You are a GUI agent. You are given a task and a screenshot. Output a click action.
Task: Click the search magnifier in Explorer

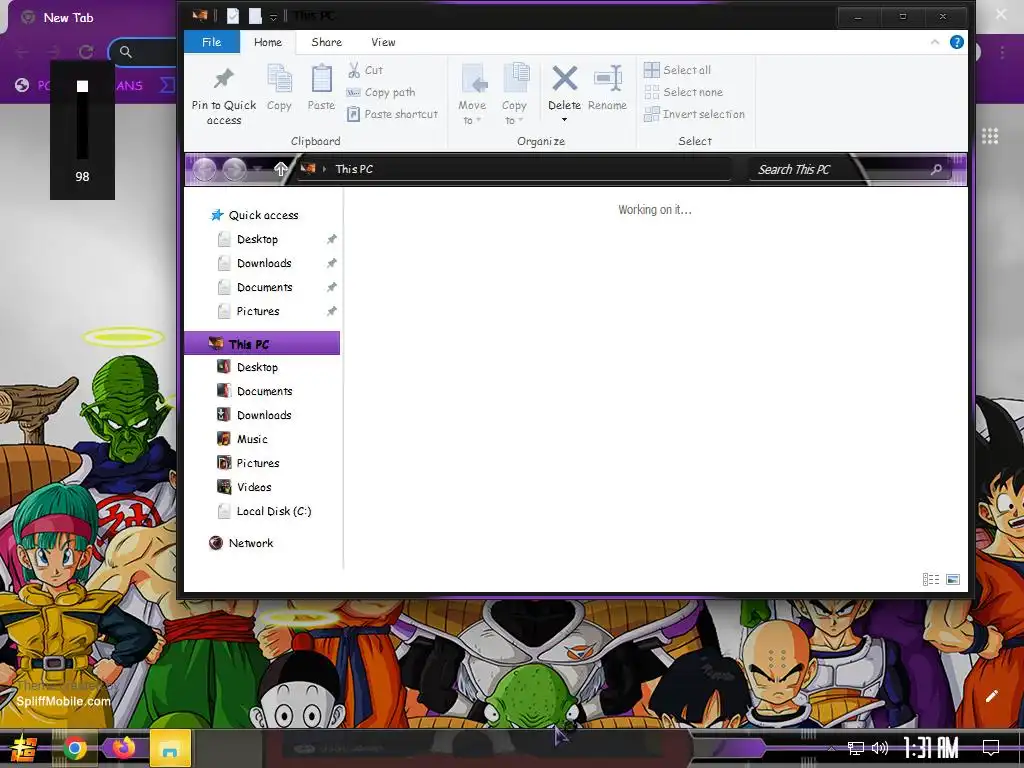(936, 169)
